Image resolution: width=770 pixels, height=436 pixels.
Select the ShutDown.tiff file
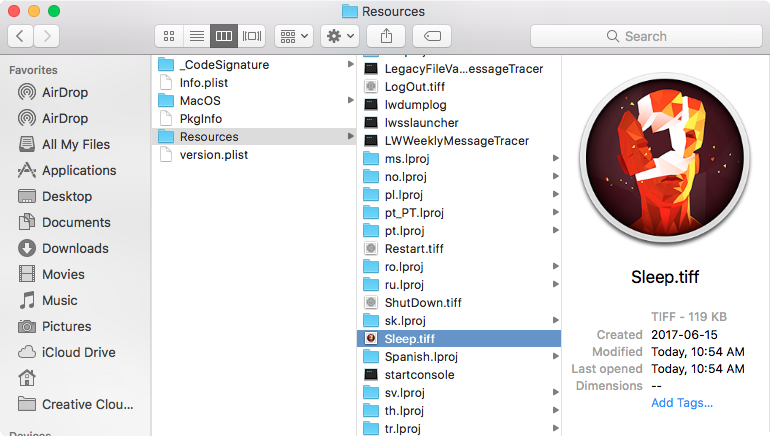pos(459,303)
